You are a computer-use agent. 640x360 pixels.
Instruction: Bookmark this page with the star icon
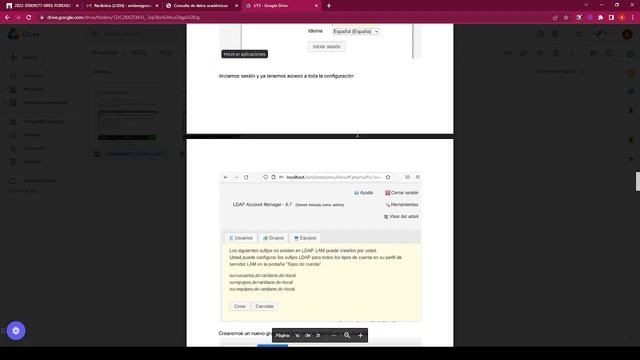(x=566, y=18)
